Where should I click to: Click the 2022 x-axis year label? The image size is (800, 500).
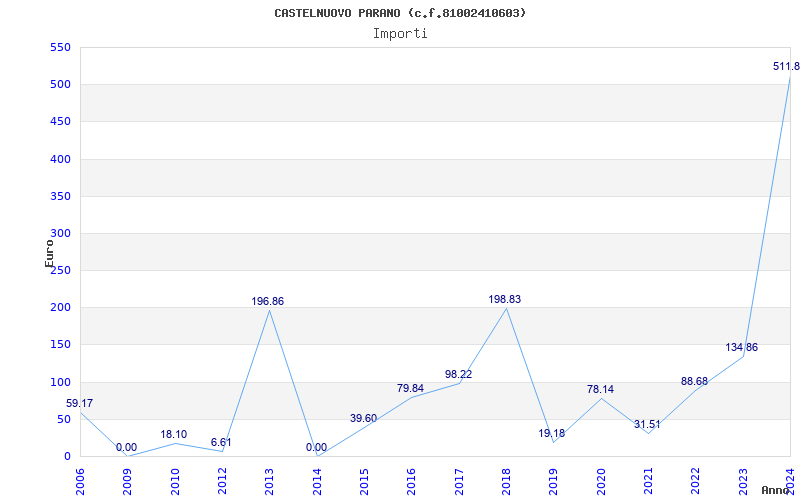click(x=695, y=482)
